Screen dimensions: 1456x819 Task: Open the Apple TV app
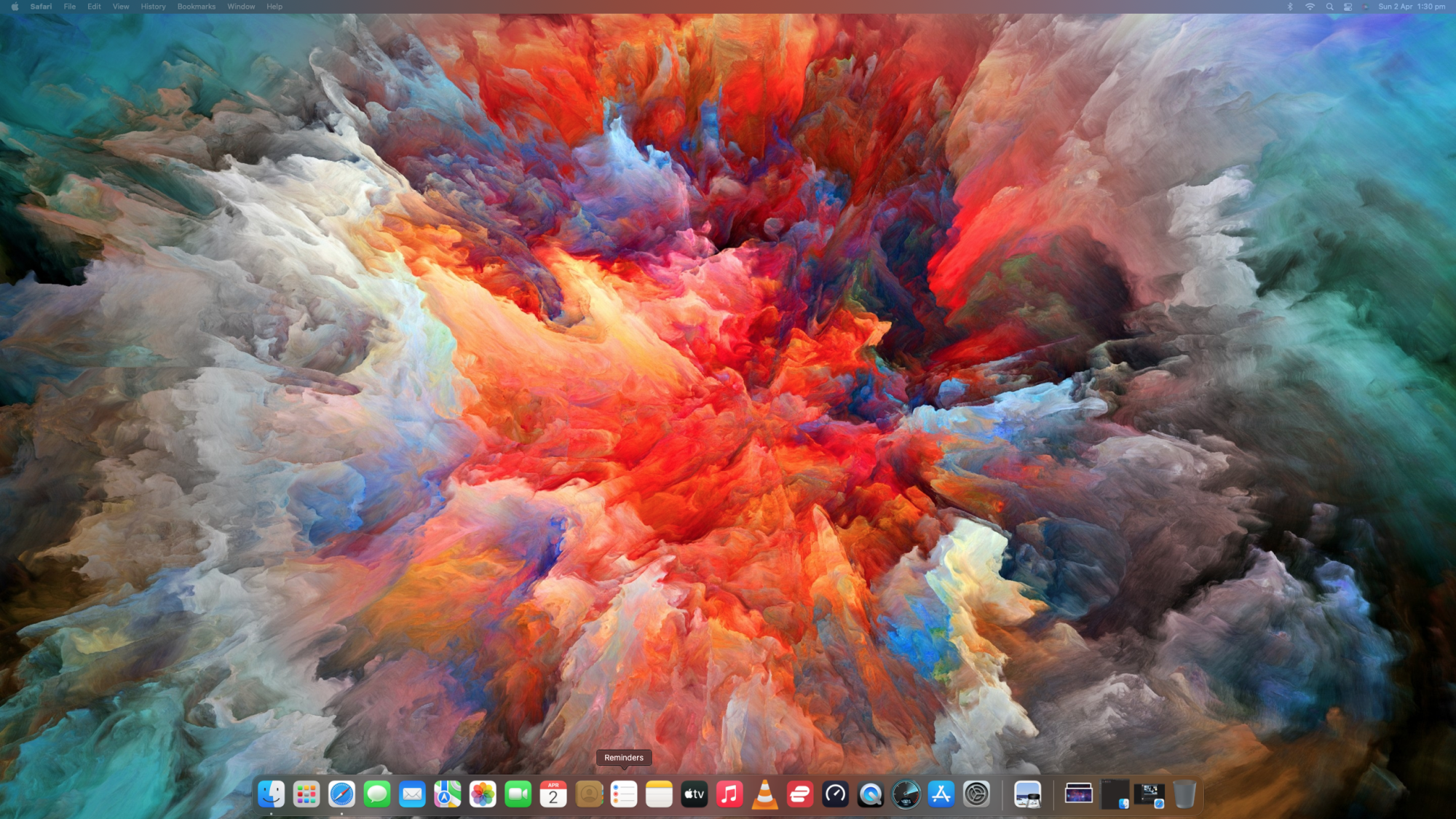click(695, 794)
